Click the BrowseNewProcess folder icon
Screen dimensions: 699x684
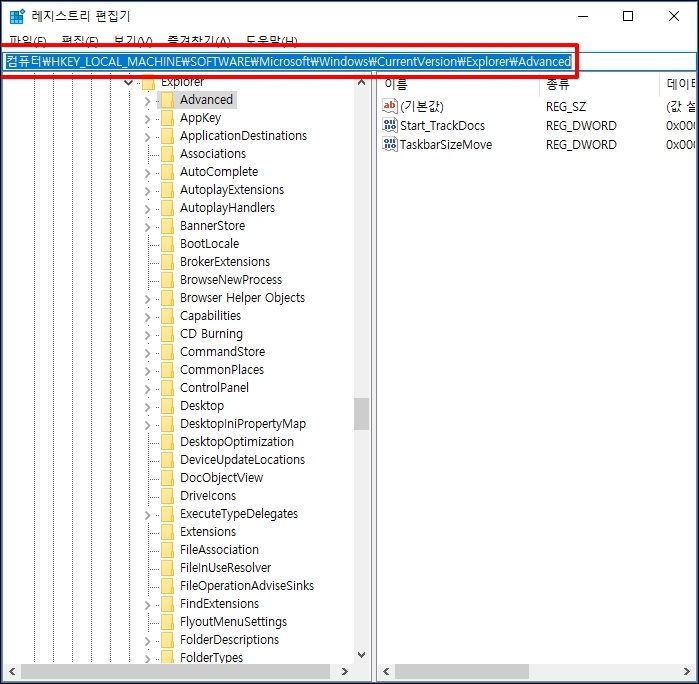pos(167,280)
